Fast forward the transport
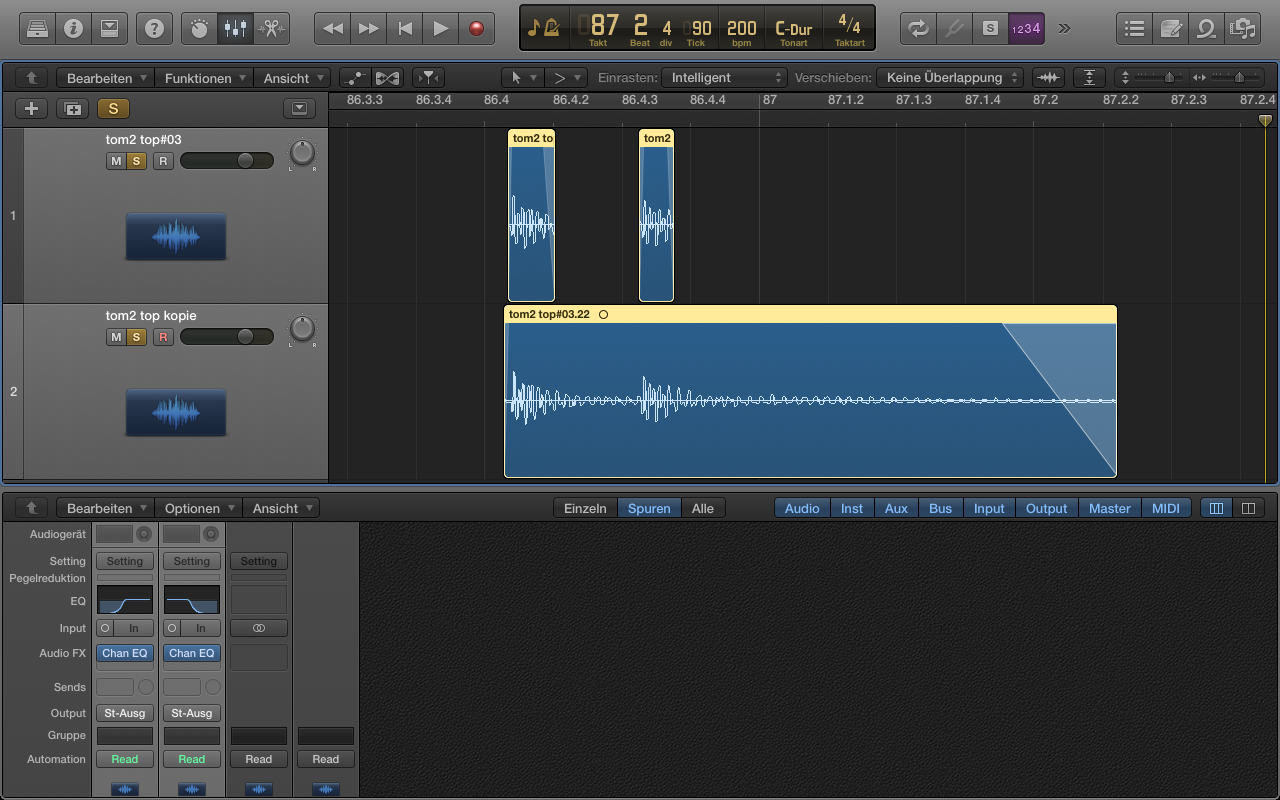Viewport: 1280px width, 800px height. point(369,28)
